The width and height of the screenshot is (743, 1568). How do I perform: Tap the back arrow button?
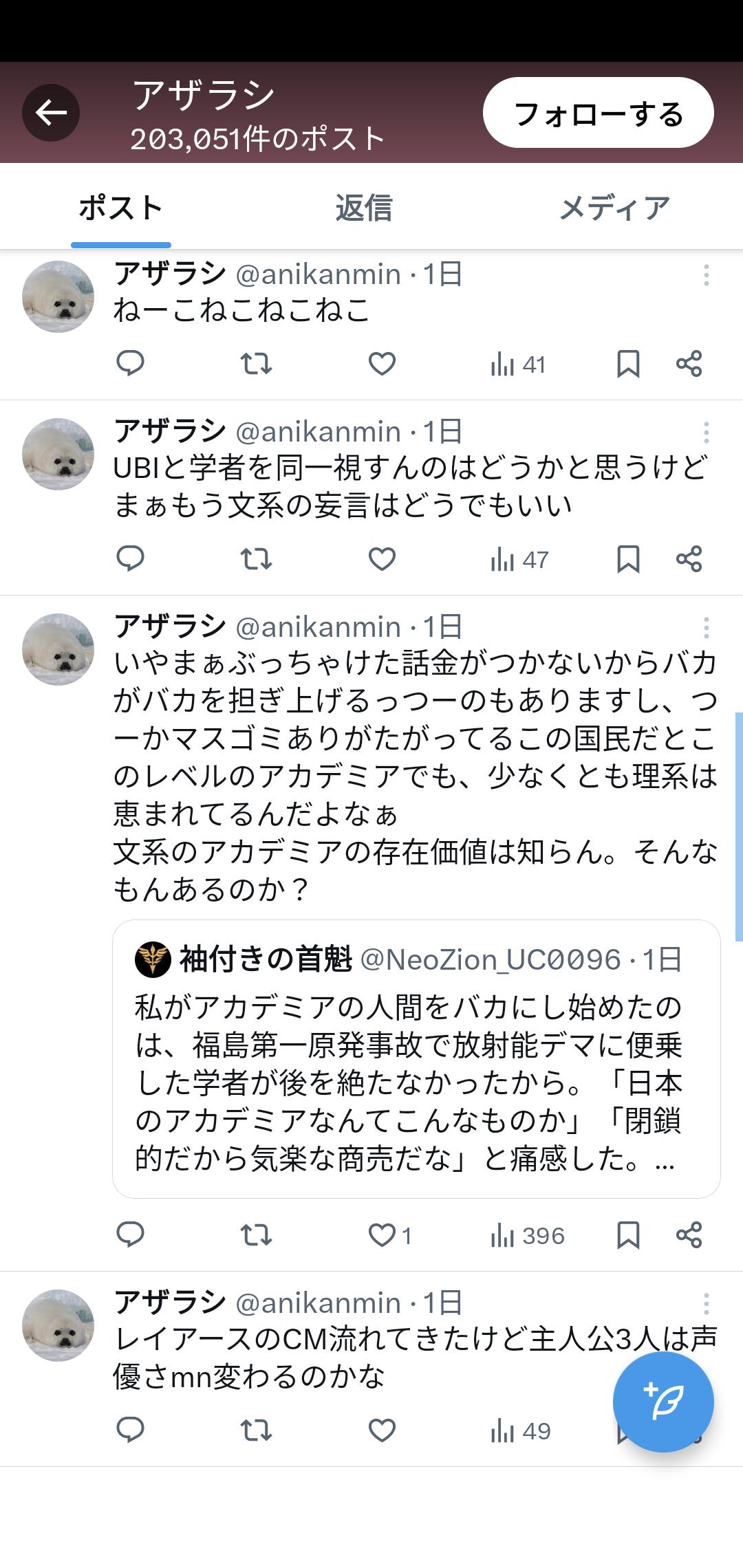[x=51, y=113]
